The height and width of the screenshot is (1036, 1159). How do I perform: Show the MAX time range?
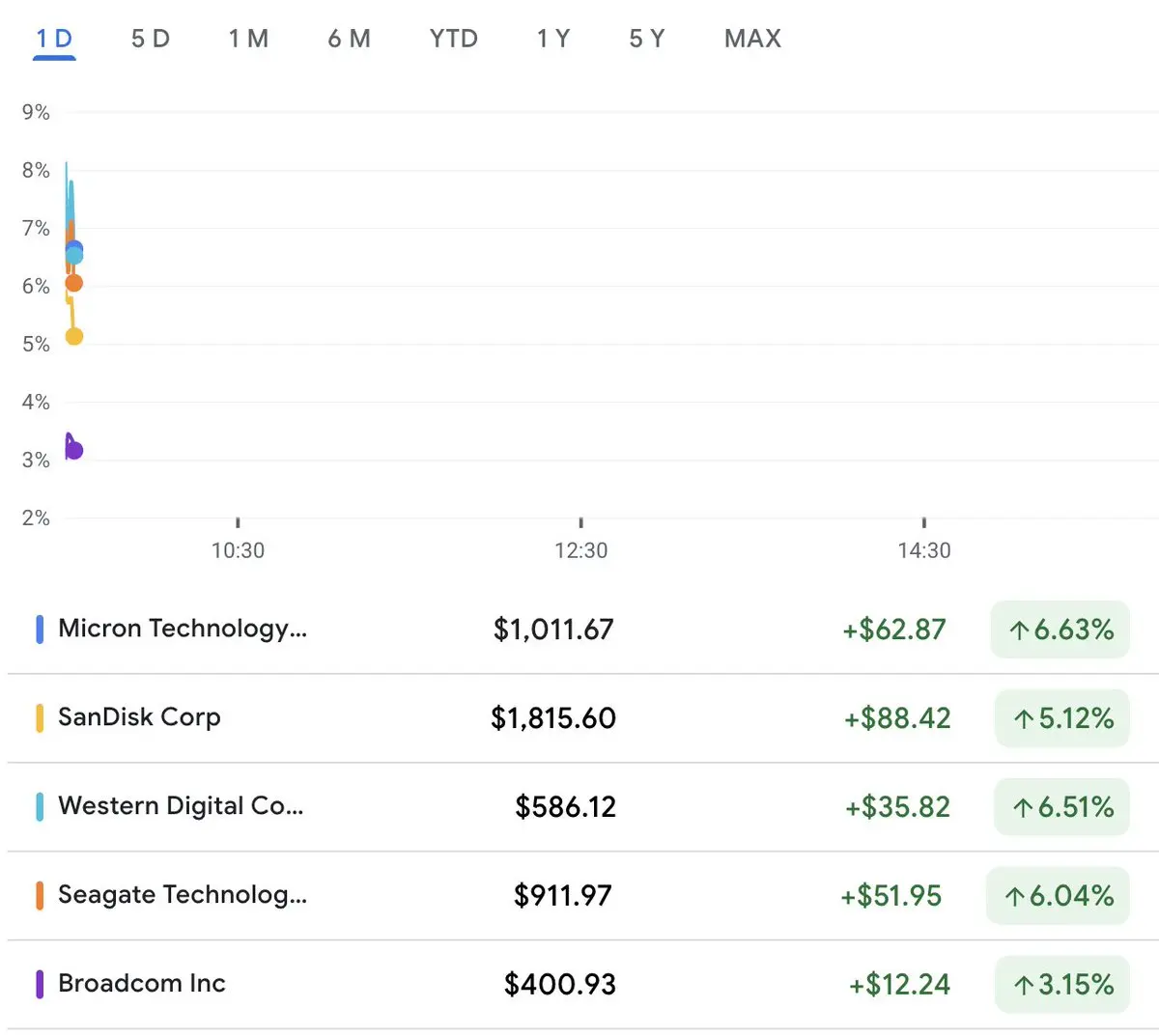tap(752, 39)
